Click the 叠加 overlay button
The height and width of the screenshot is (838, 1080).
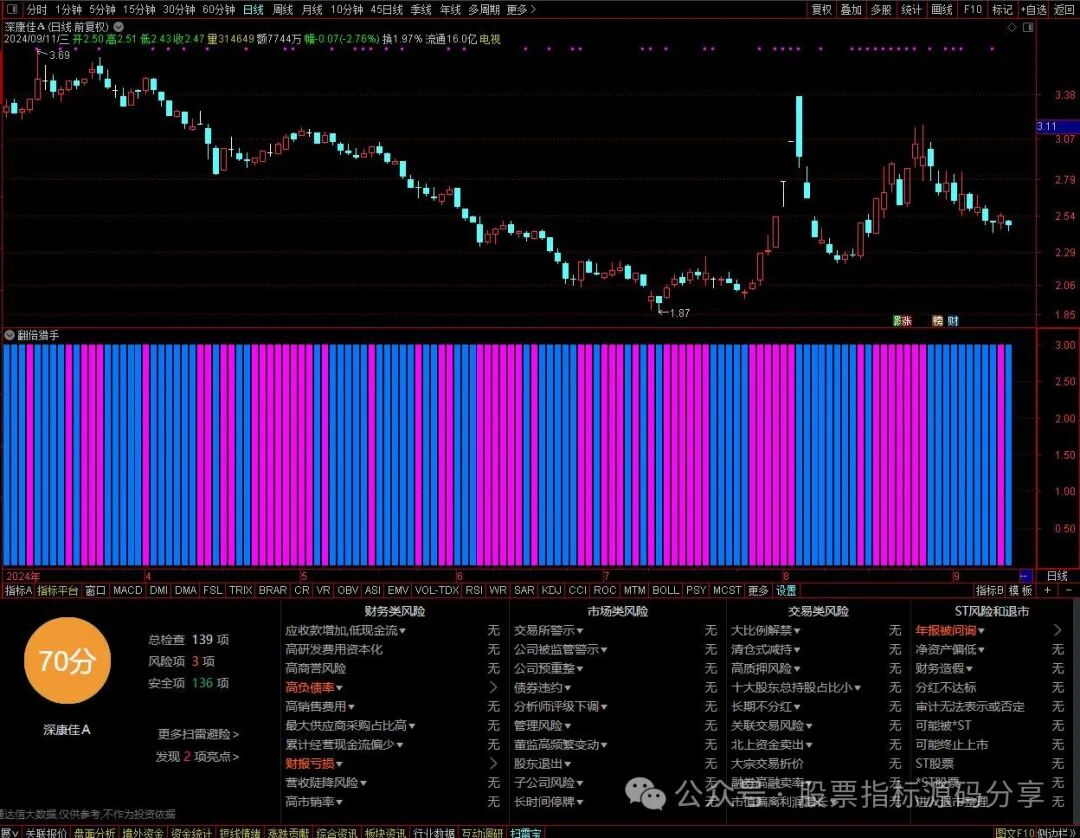point(851,10)
